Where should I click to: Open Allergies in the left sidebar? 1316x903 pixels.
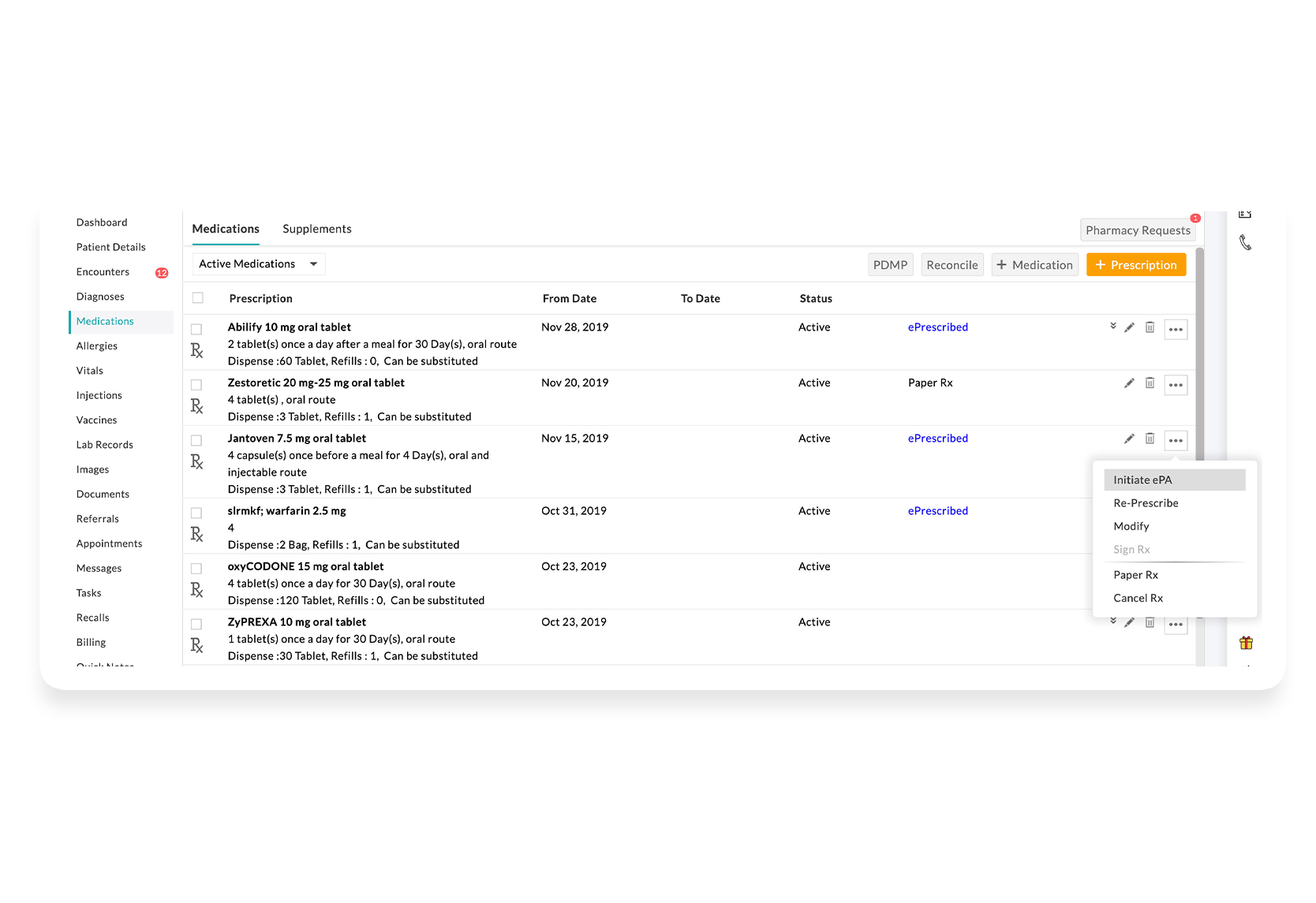click(97, 346)
